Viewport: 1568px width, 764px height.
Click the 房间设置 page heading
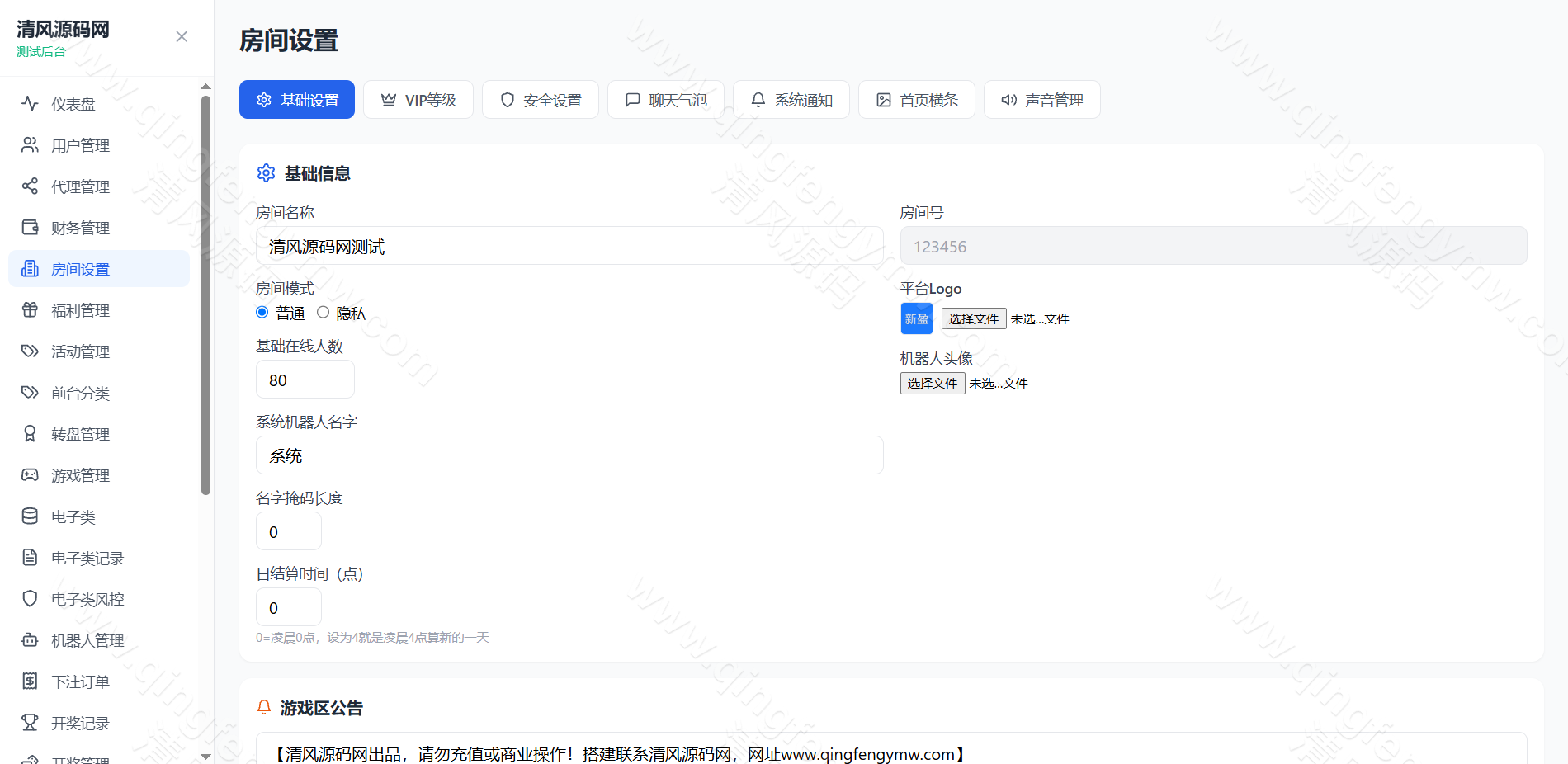[x=289, y=40]
